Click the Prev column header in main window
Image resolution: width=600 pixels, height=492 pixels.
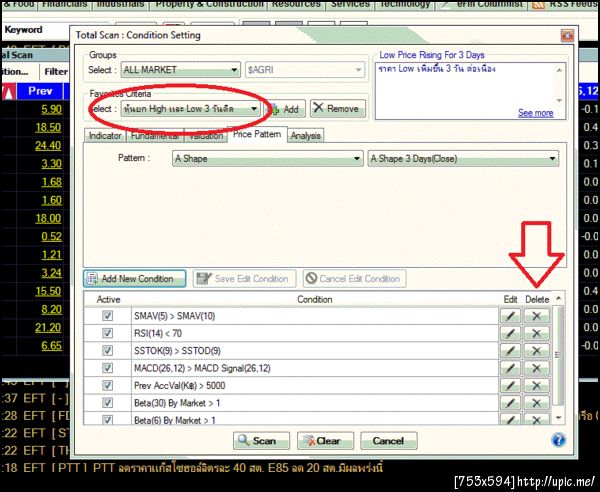point(40,91)
